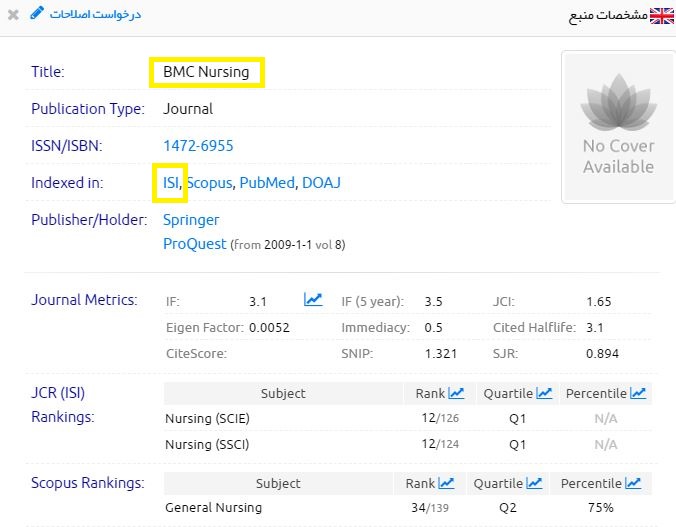Open JCR Quartile trend chart icon

pos(543,393)
